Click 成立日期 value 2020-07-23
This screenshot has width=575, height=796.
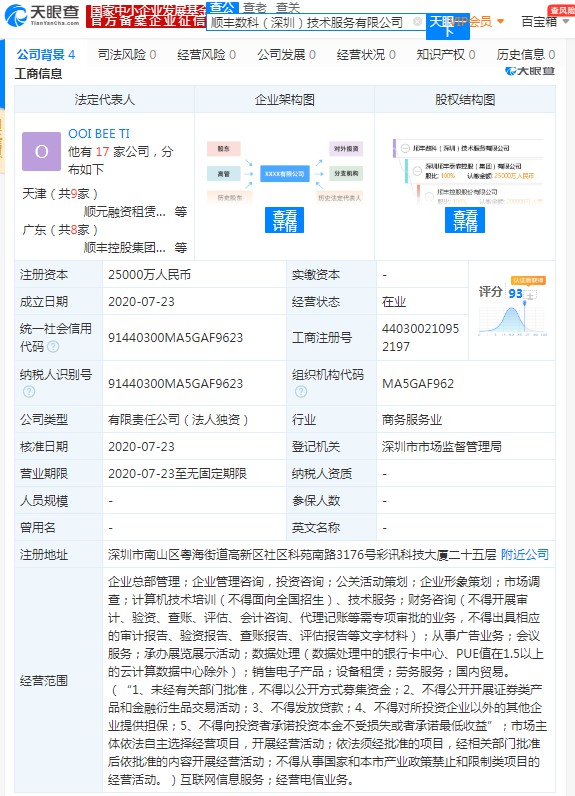pyautogui.click(x=141, y=302)
